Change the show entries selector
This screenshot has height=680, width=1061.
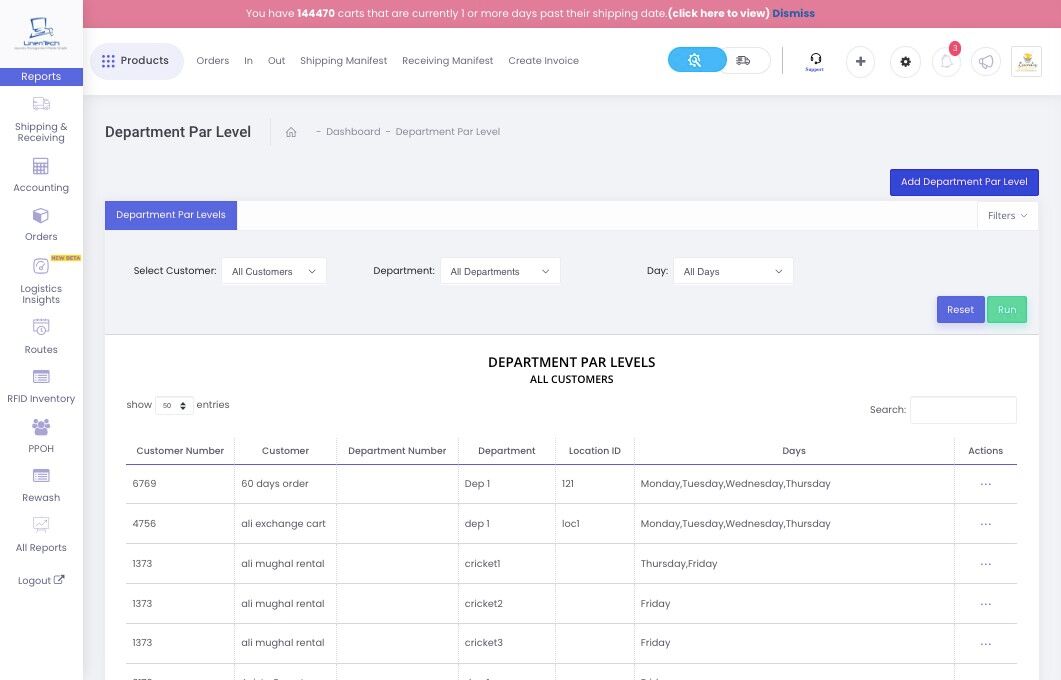pyautogui.click(x=174, y=405)
